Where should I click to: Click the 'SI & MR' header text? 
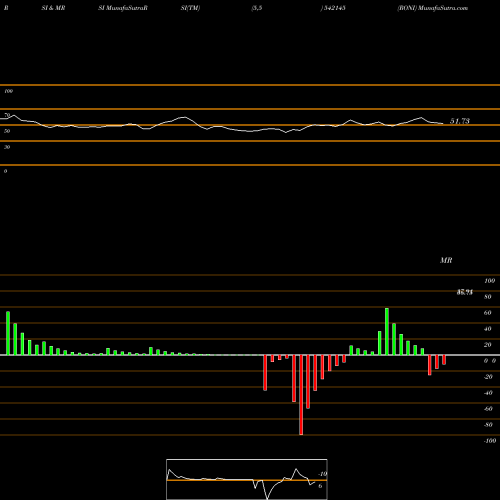coord(53,8)
